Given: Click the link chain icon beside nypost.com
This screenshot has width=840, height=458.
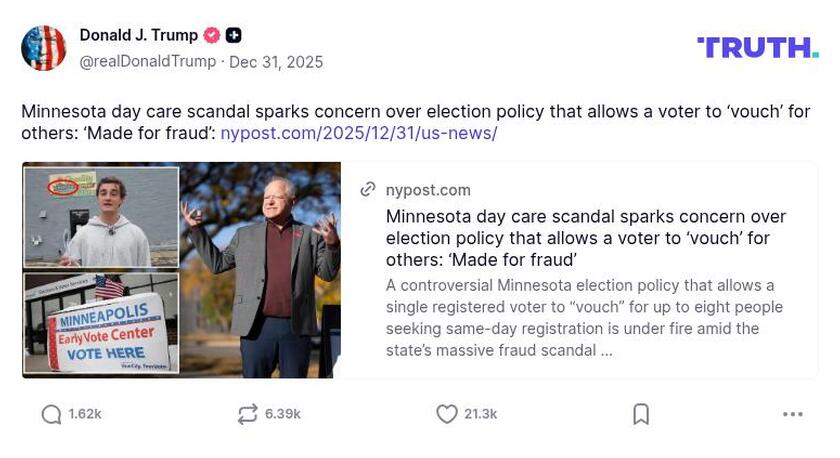Looking at the screenshot, I should tap(368, 190).
